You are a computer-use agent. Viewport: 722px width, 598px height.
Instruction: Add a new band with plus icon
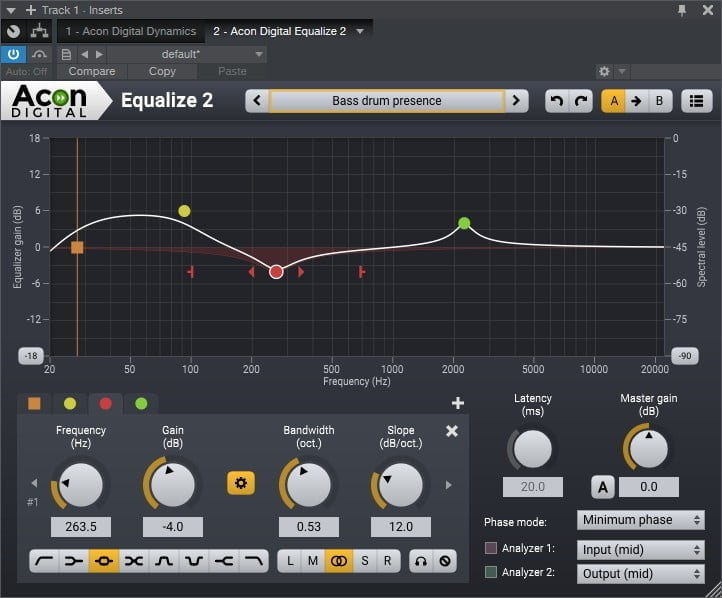click(x=458, y=403)
